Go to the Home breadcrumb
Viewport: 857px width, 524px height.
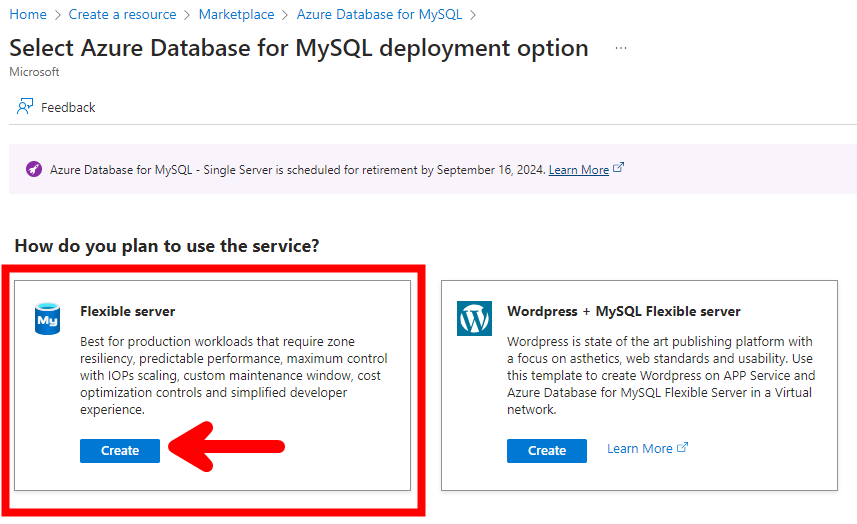[28, 14]
